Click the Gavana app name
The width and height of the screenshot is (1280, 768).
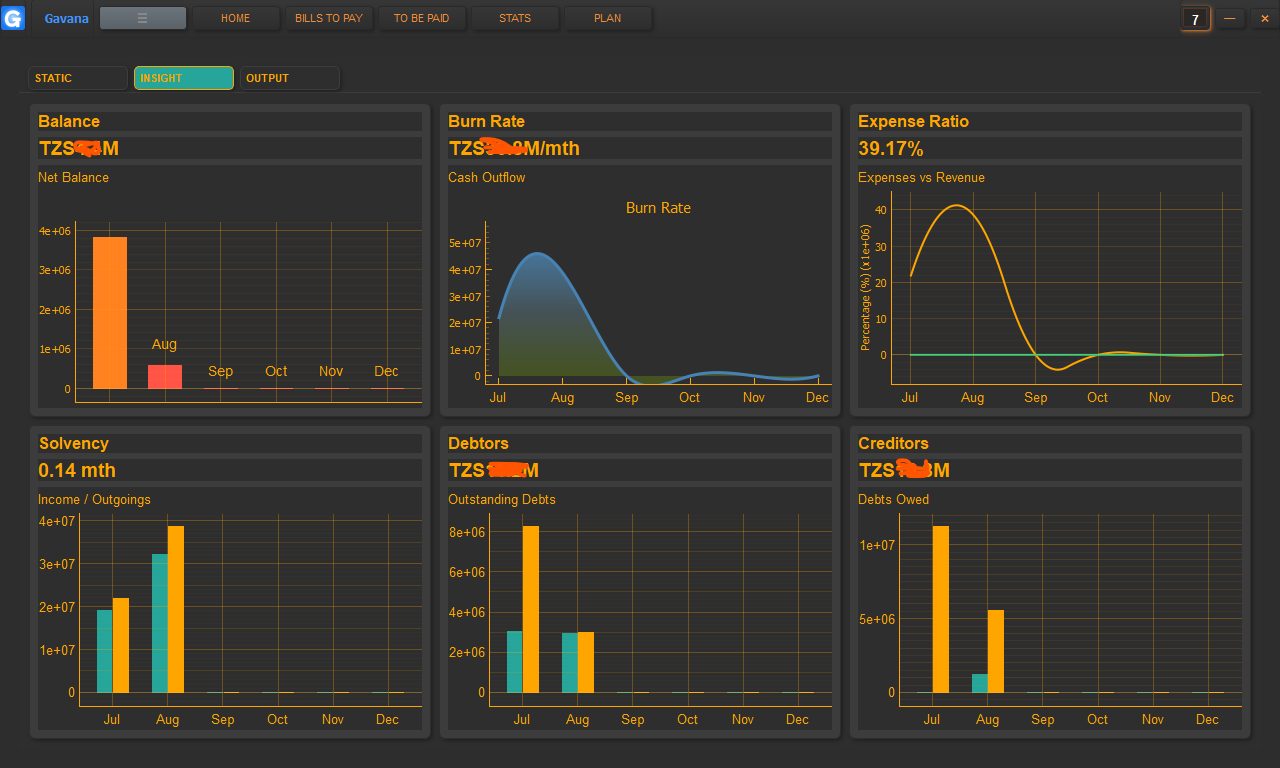tap(67, 18)
